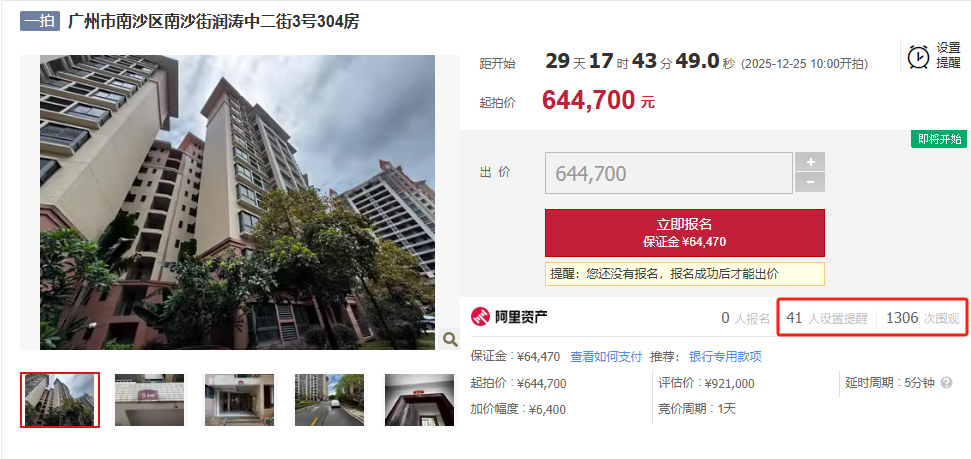Click the green 即将开始 status tag

939,139
